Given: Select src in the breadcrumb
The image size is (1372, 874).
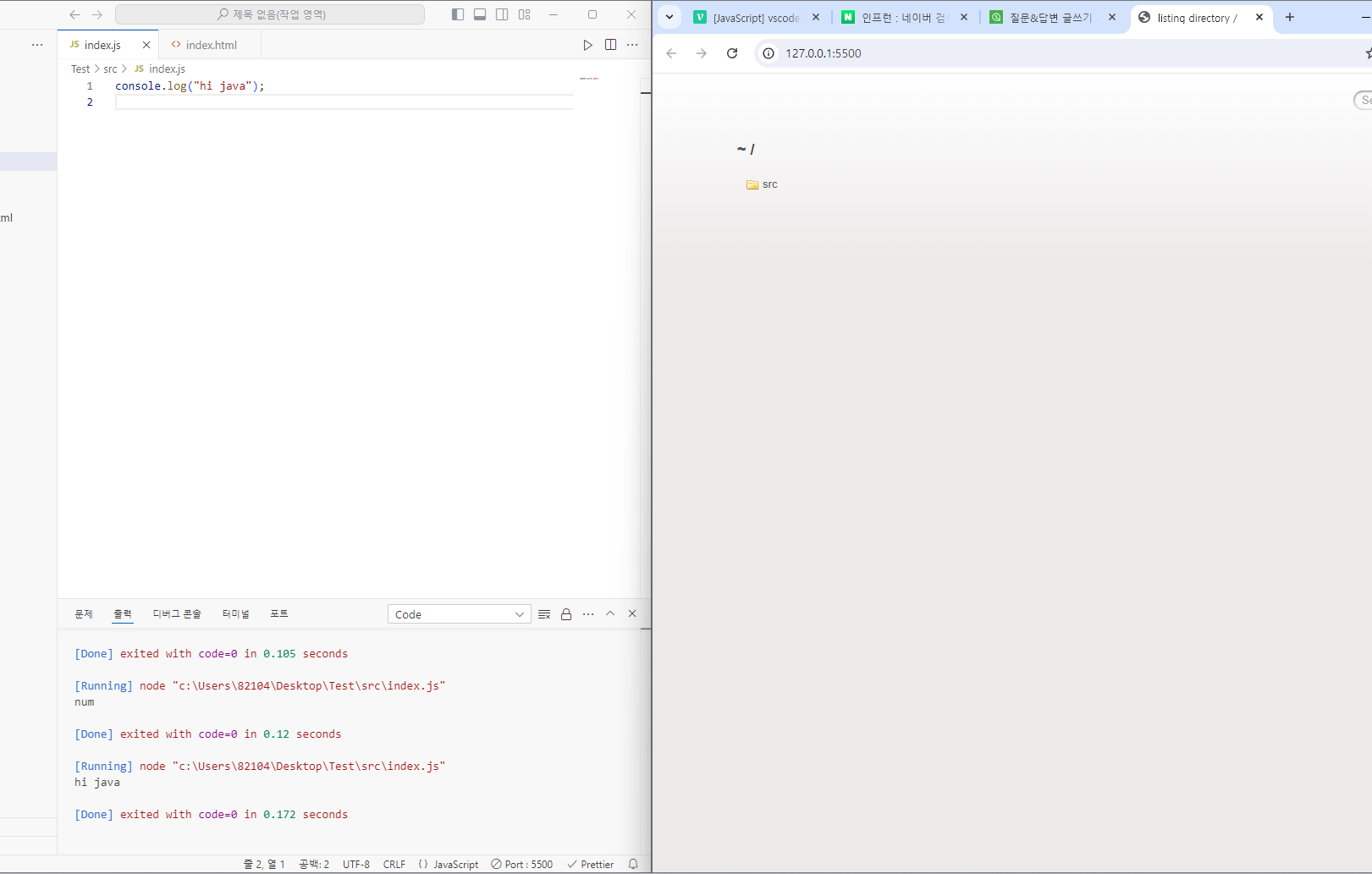Looking at the screenshot, I should 110,69.
